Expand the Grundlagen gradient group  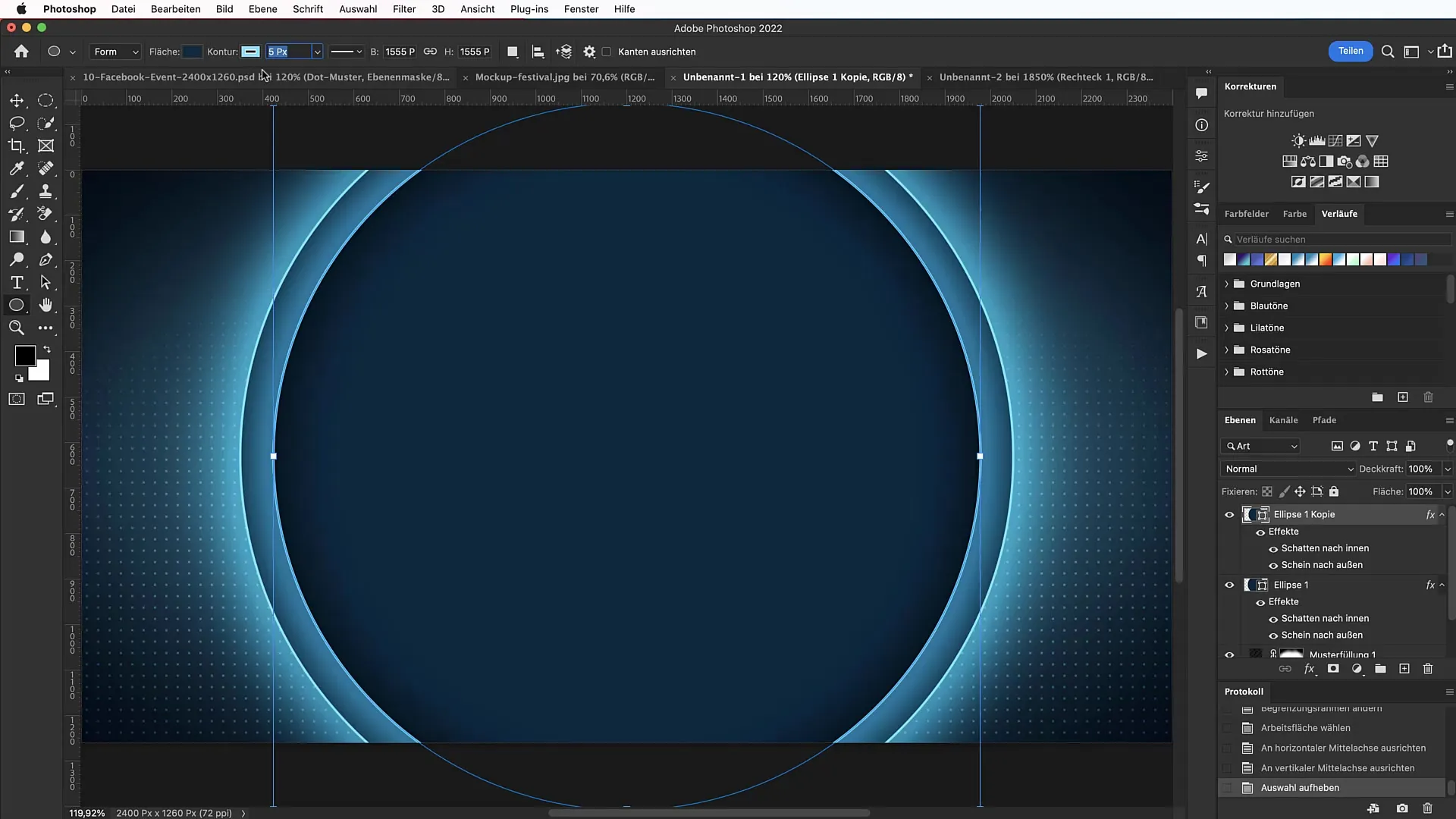(x=1226, y=283)
